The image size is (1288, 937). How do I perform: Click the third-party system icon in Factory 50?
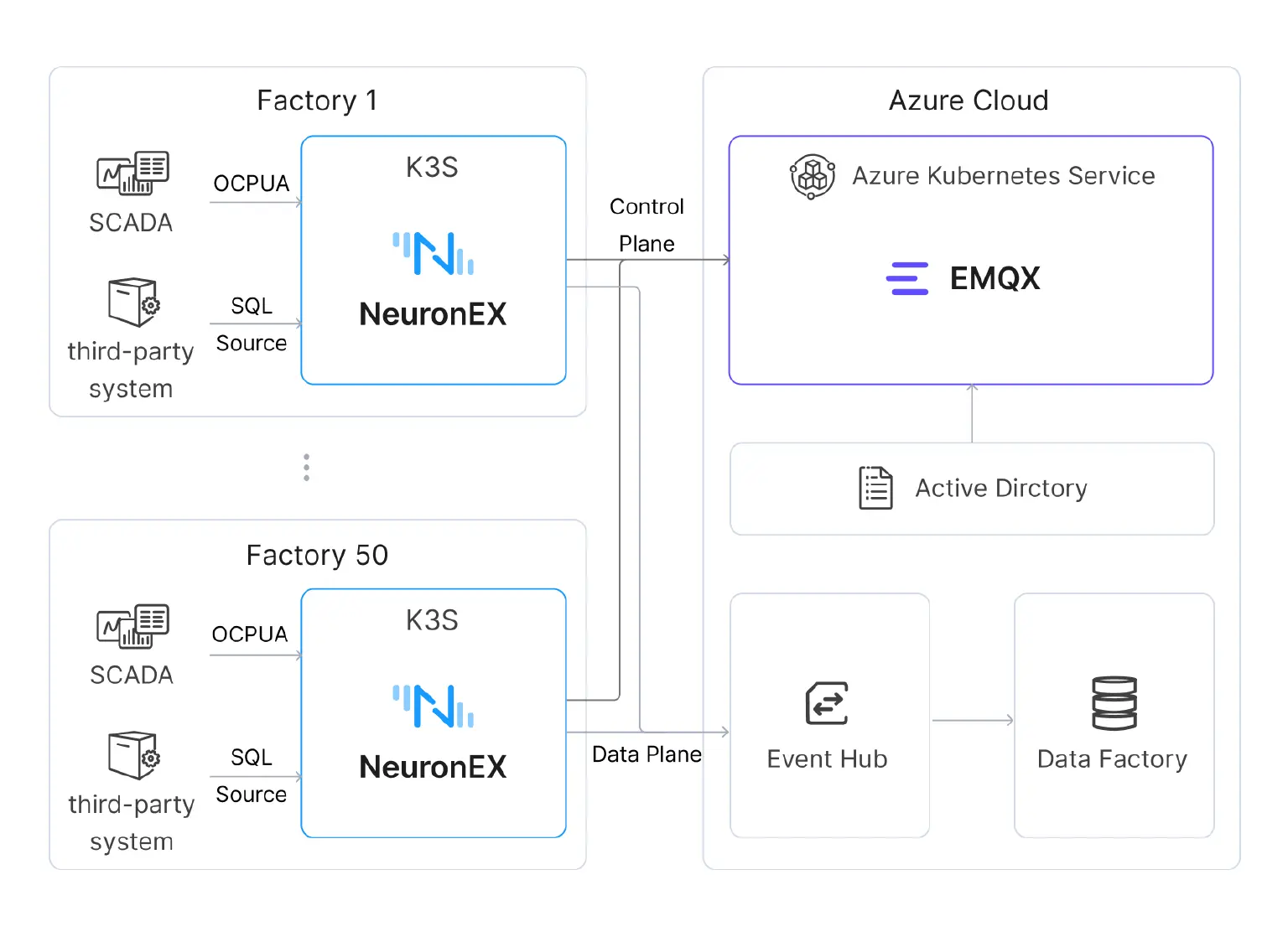(133, 755)
